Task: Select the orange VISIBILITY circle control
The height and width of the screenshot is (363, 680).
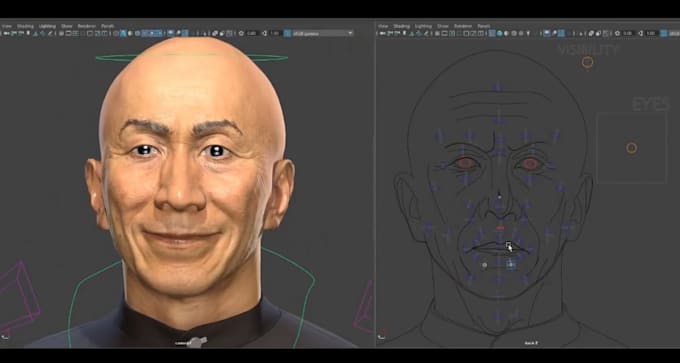Action: [x=587, y=62]
